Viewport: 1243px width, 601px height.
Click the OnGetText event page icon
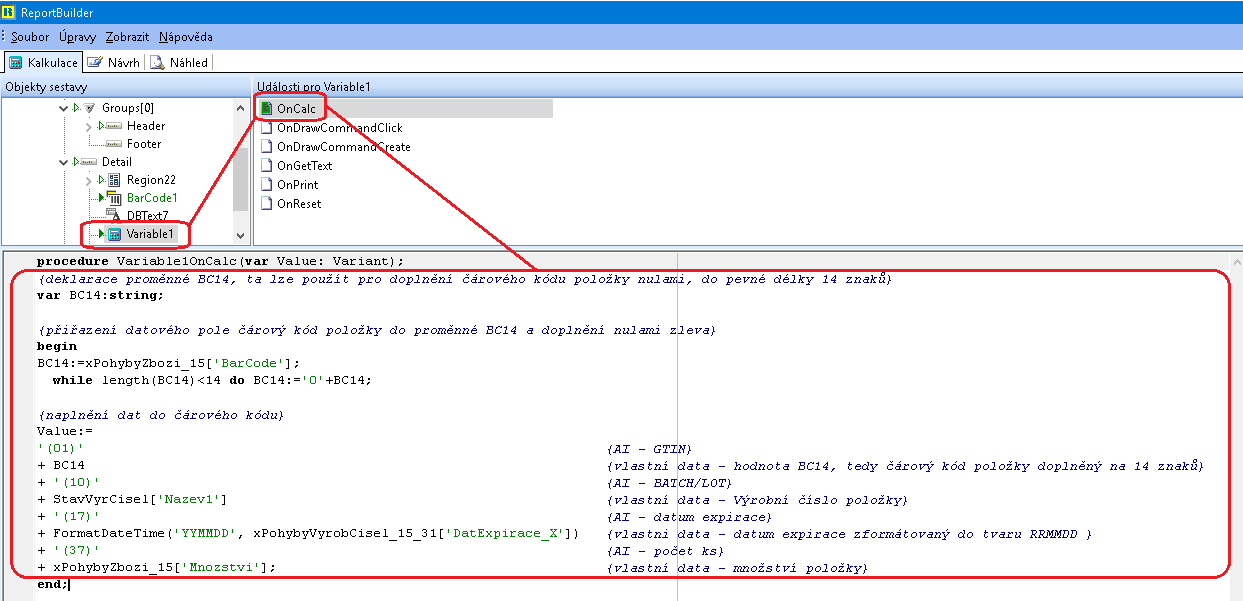click(x=266, y=166)
